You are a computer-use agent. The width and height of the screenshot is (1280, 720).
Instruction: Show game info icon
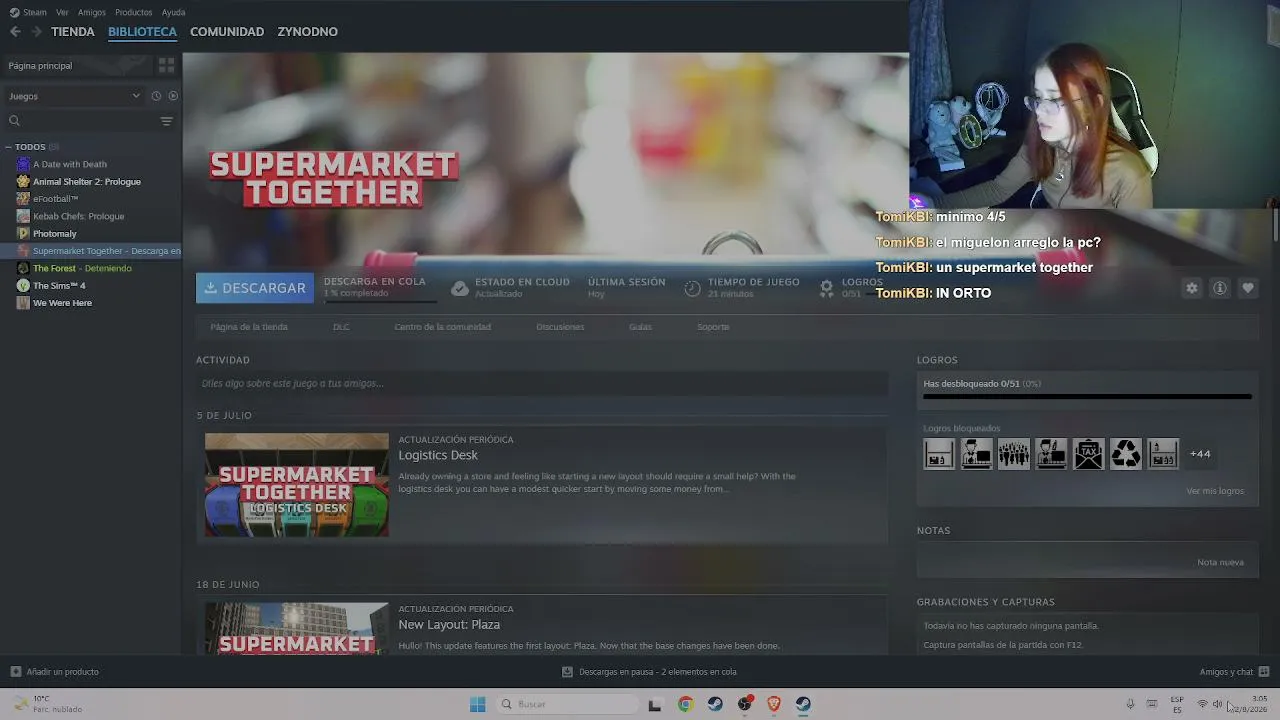click(x=1220, y=288)
